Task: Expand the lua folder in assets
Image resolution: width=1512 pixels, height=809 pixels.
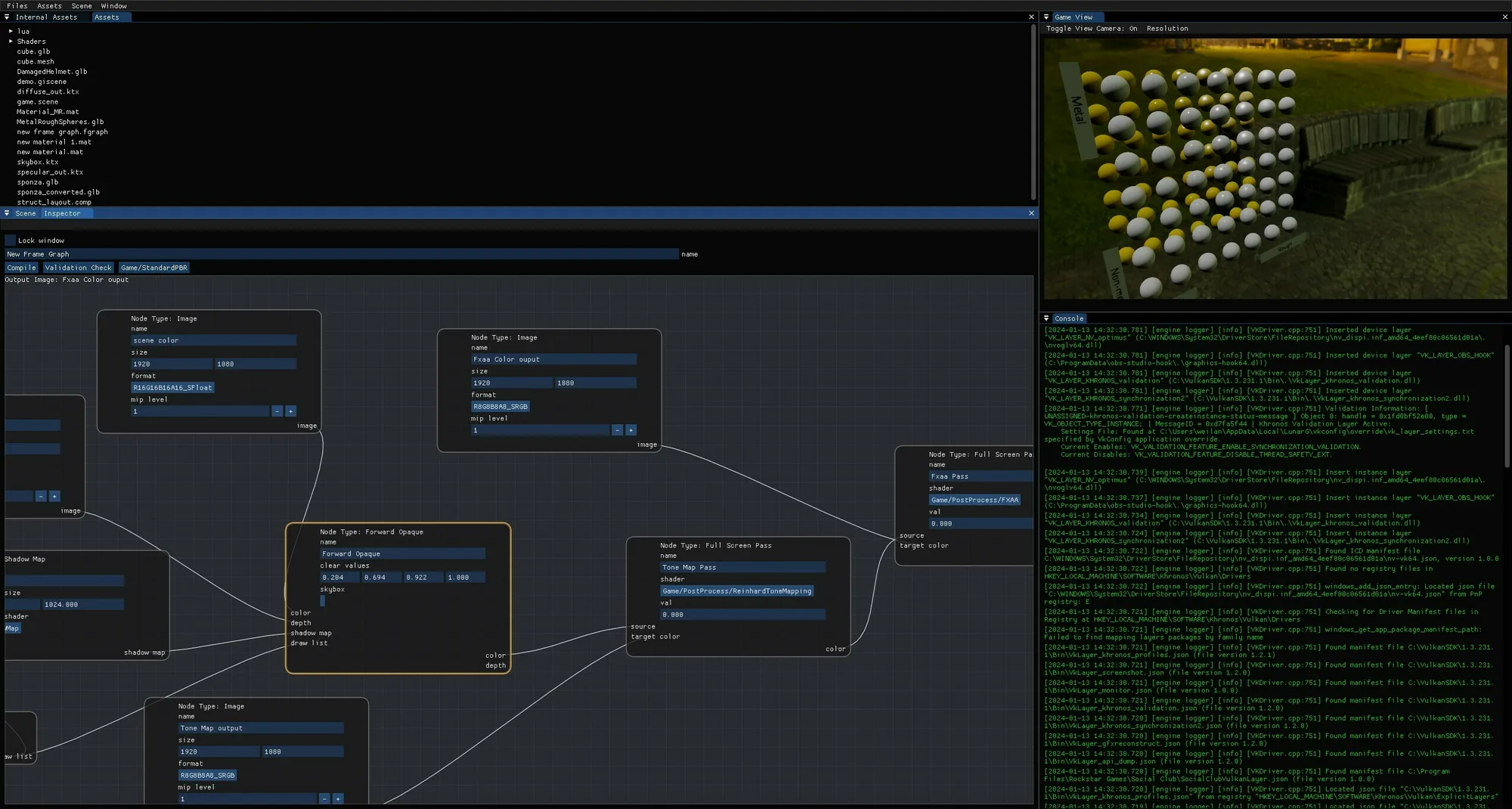Action: pyautogui.click(x=11, y=32)
